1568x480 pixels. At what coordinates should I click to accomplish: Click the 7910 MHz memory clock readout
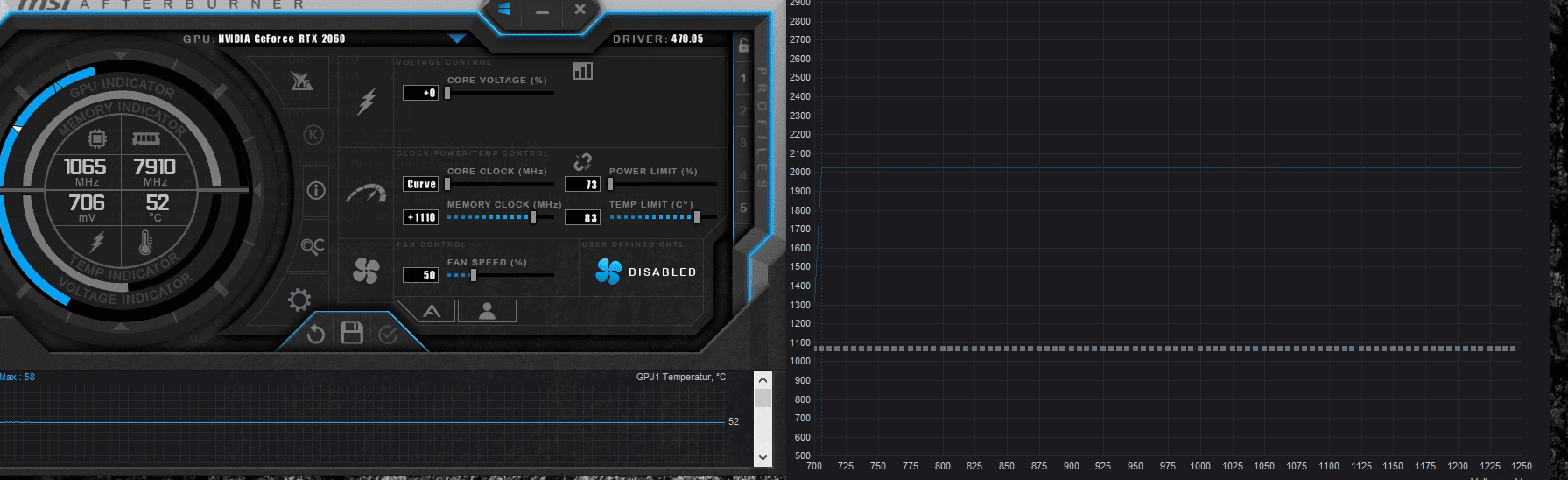[154, 166]
